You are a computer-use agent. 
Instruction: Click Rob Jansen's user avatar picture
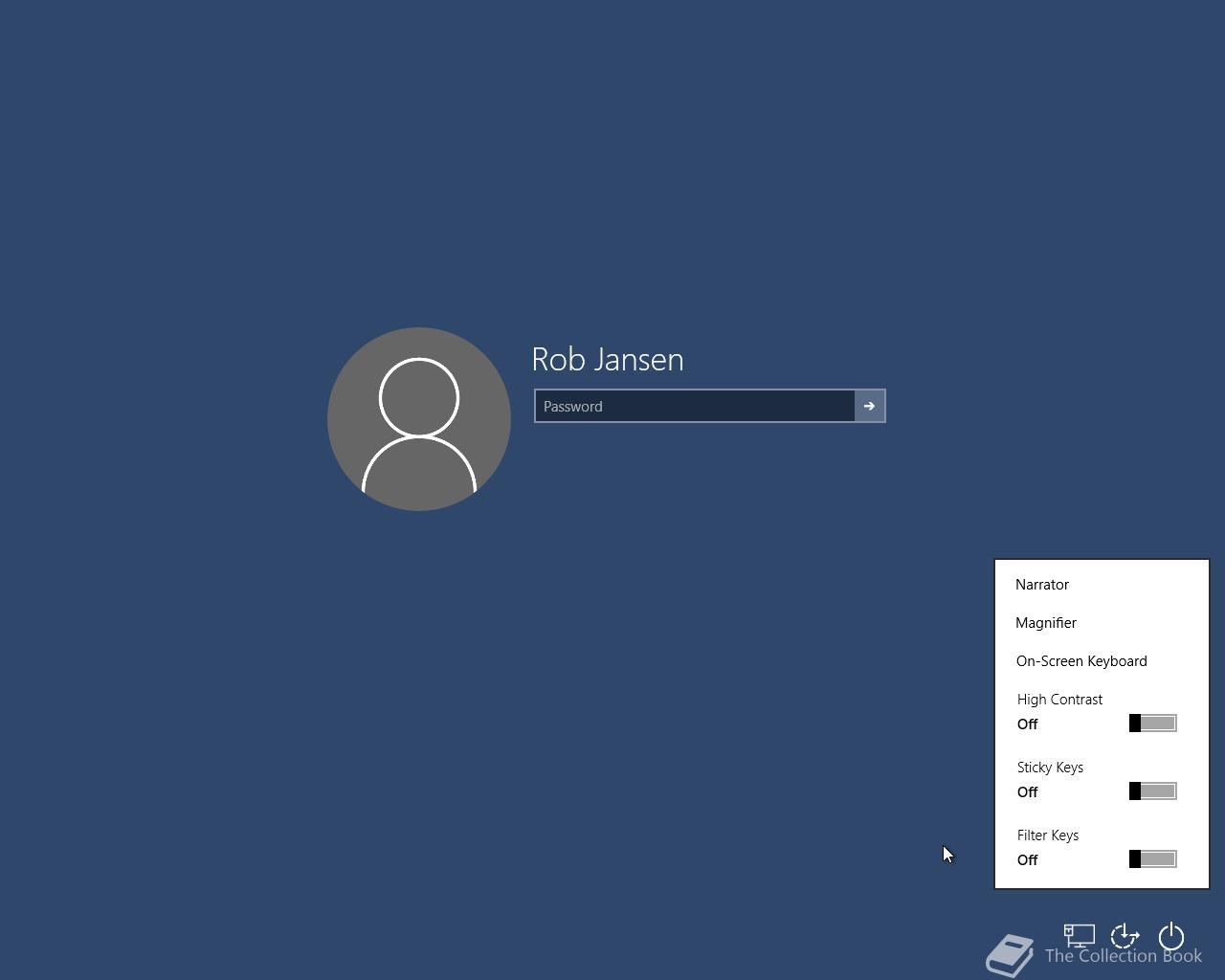tap(419, 419)
